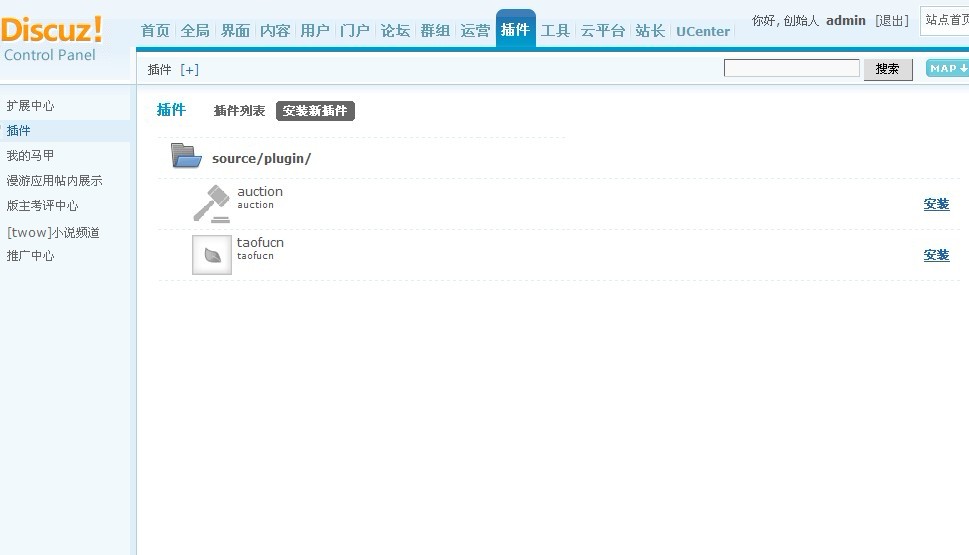Open 推广中心 in the sidebar
The image size is (969, 555).
coord(30,255)
